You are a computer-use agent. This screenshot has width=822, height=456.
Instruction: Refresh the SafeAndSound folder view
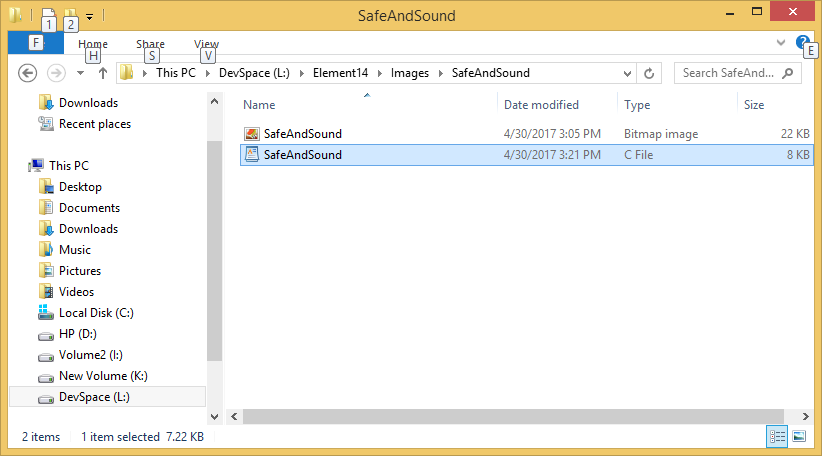pyautogui.click(x=650, y=73)
